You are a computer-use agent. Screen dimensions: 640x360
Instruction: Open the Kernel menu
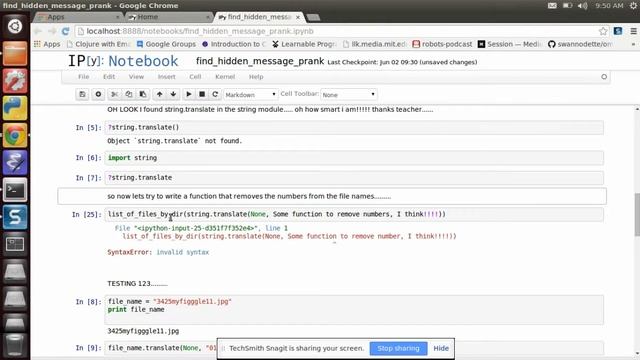tap(225, 77)
